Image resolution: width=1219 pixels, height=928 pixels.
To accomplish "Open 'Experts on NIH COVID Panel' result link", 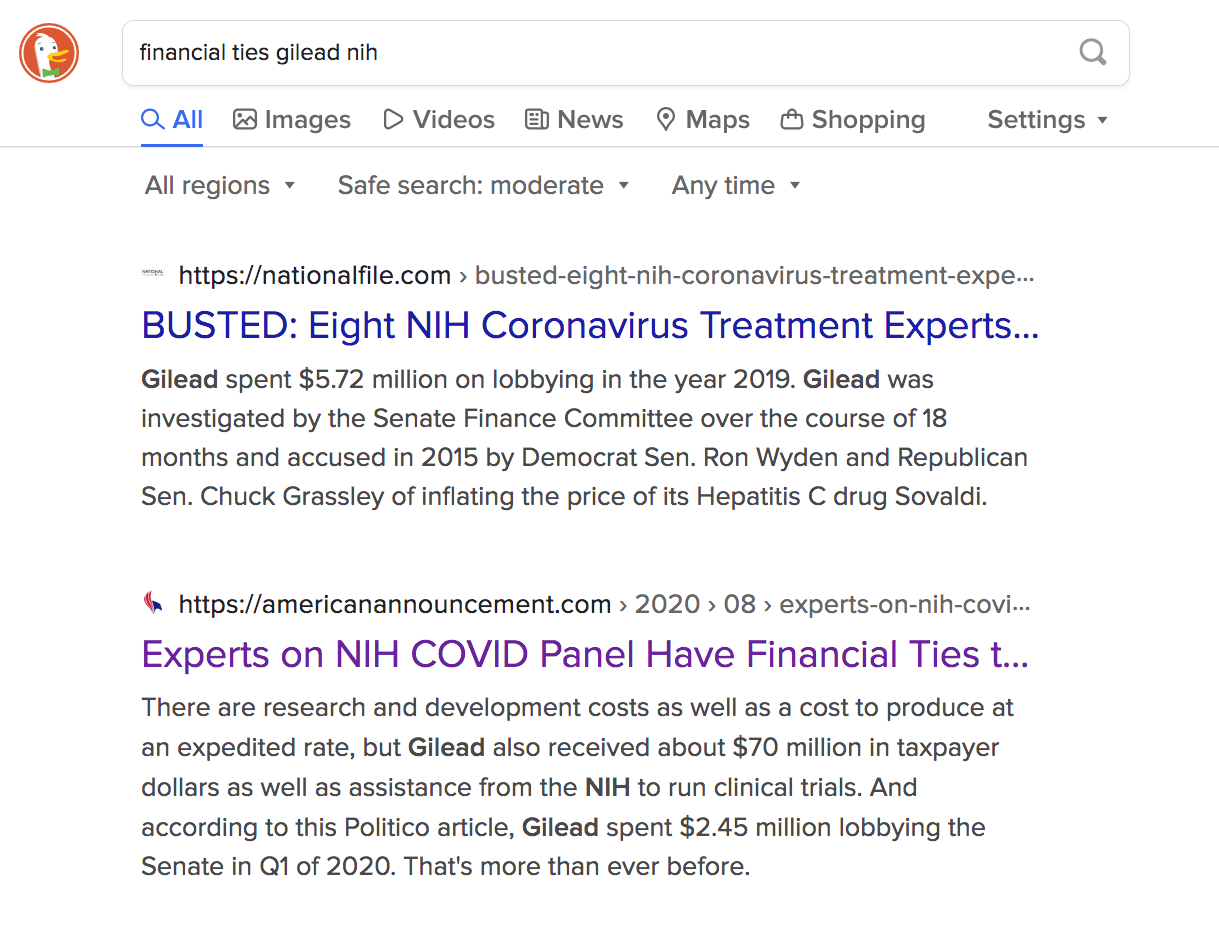I will click(x=585, y=654).
